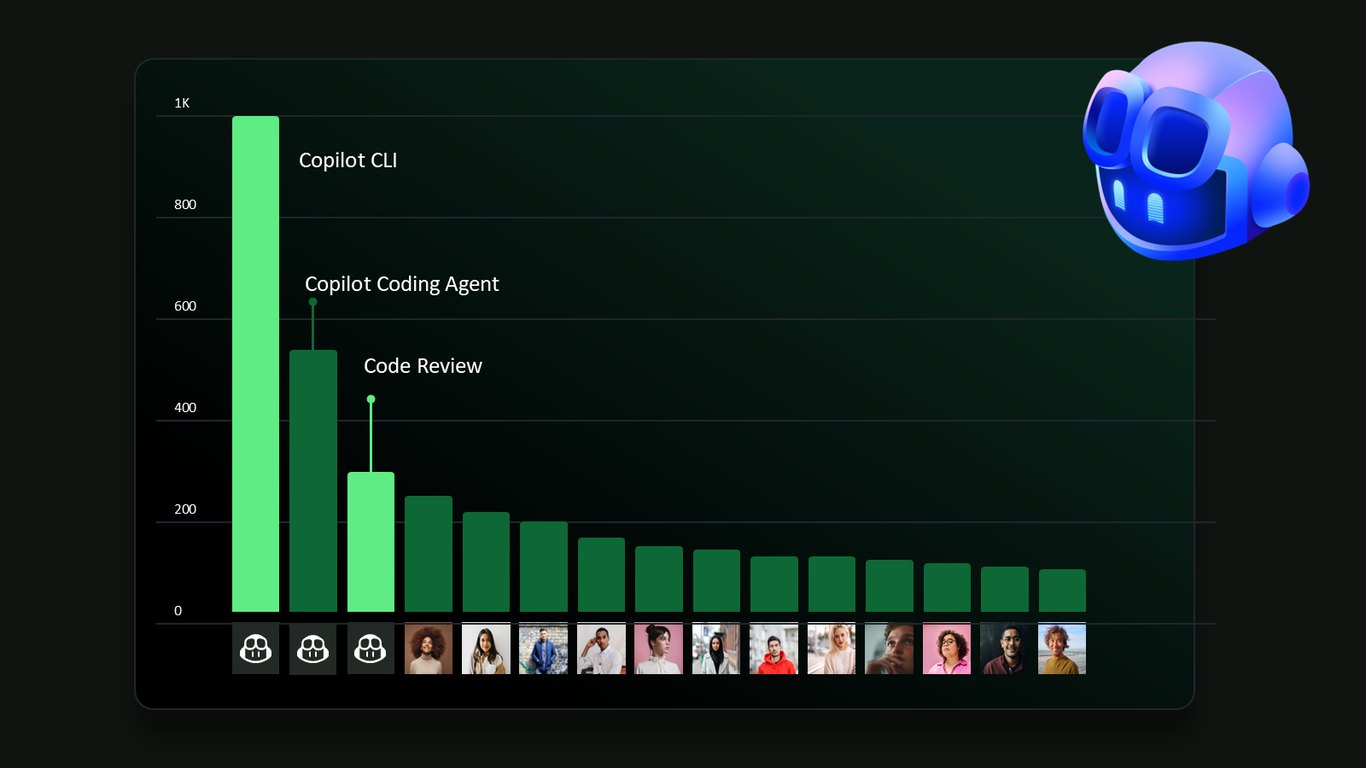The width and height of the screenshot is (1366, 768).
Task: Click the Copilot icon under the Coding Agent bar
Action: pos(313,649)
